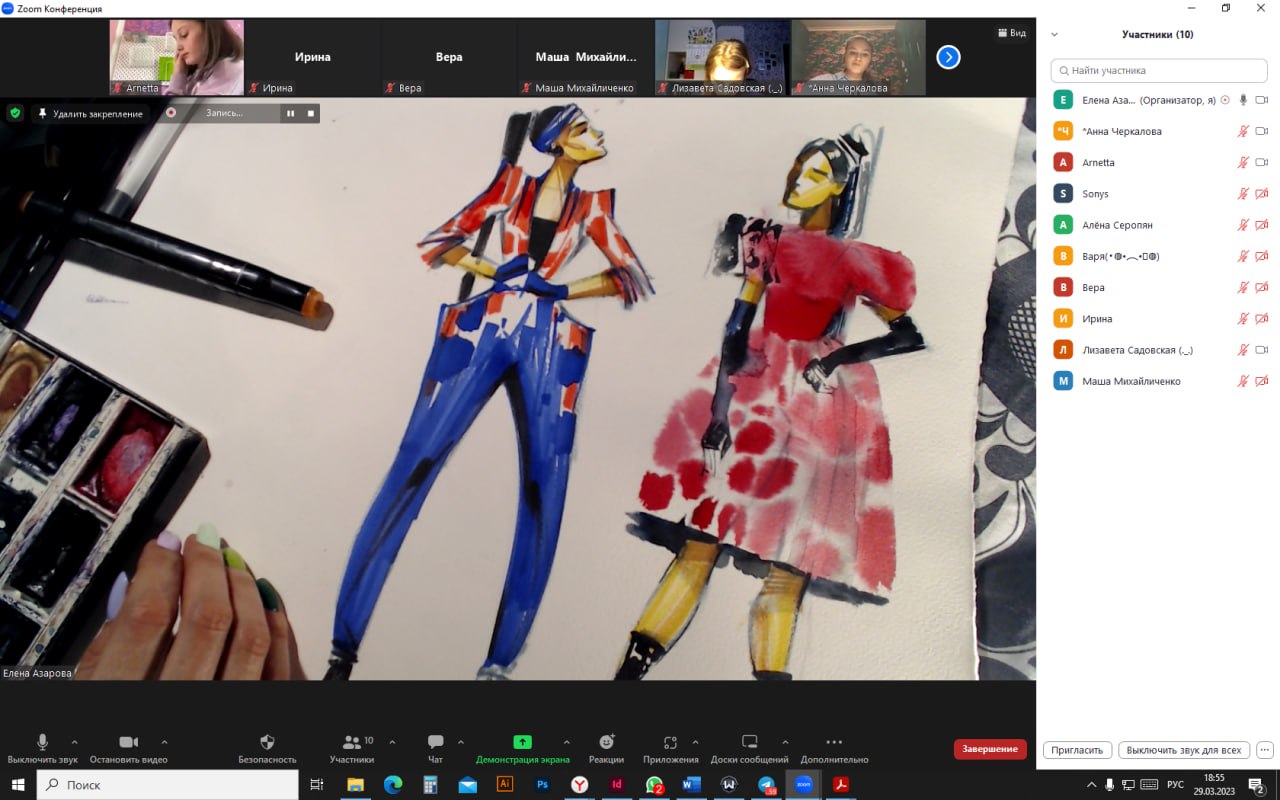Click Выключить звук для всех button

click(x=1183, y=750)
